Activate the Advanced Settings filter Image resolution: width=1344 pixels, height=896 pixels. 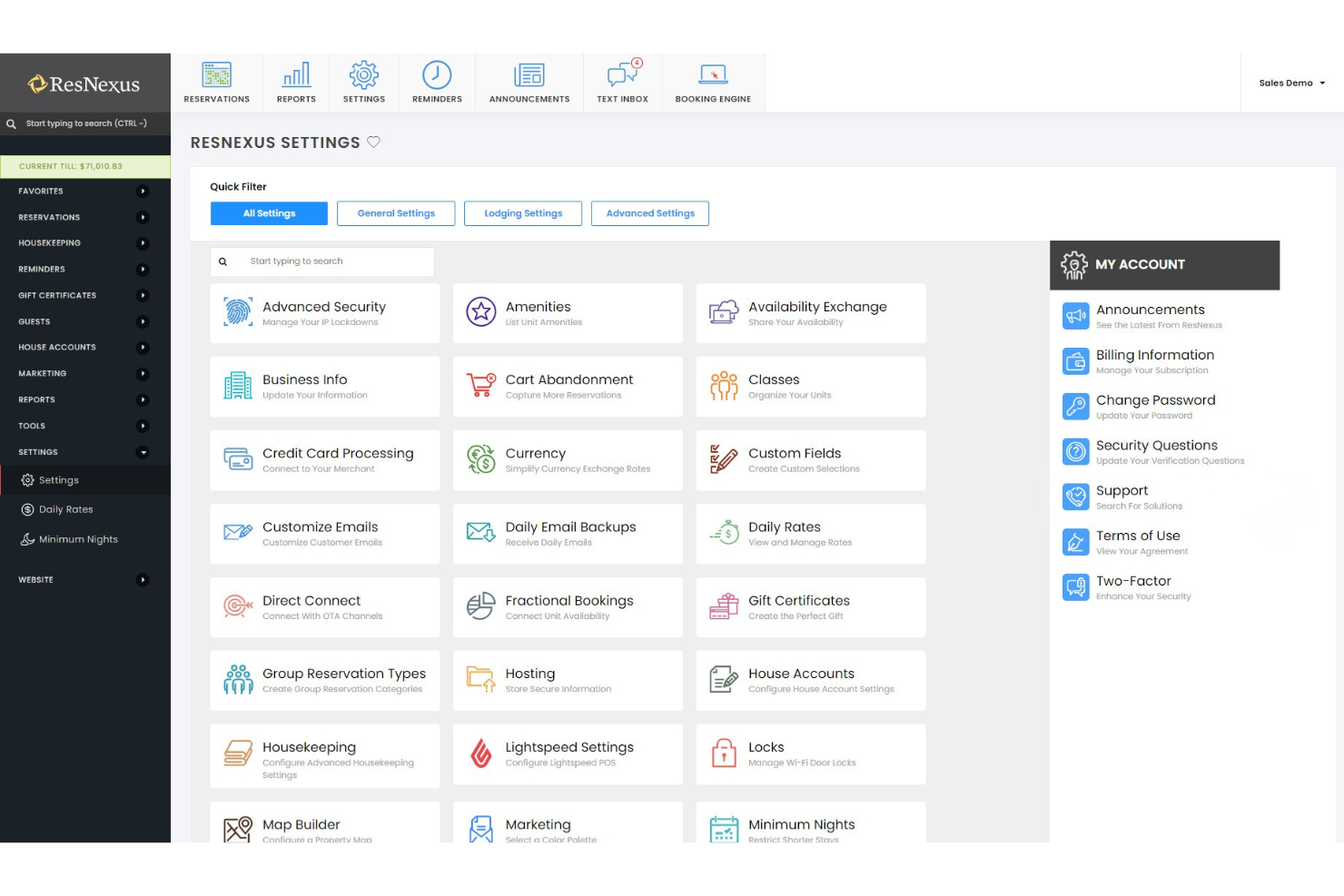coord(649,213)
